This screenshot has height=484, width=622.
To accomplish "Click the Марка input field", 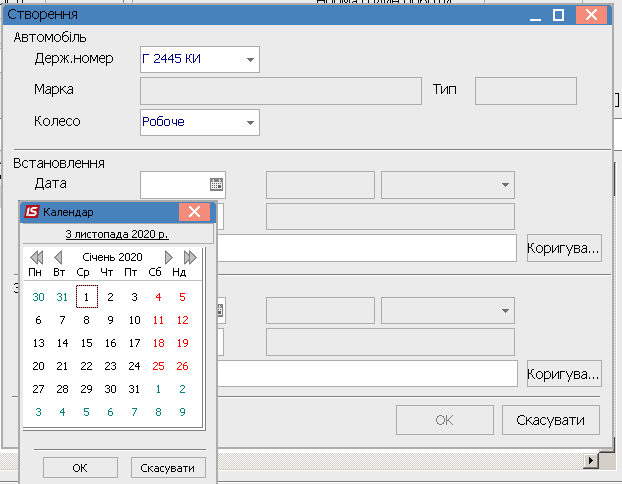I will (281, 91).
